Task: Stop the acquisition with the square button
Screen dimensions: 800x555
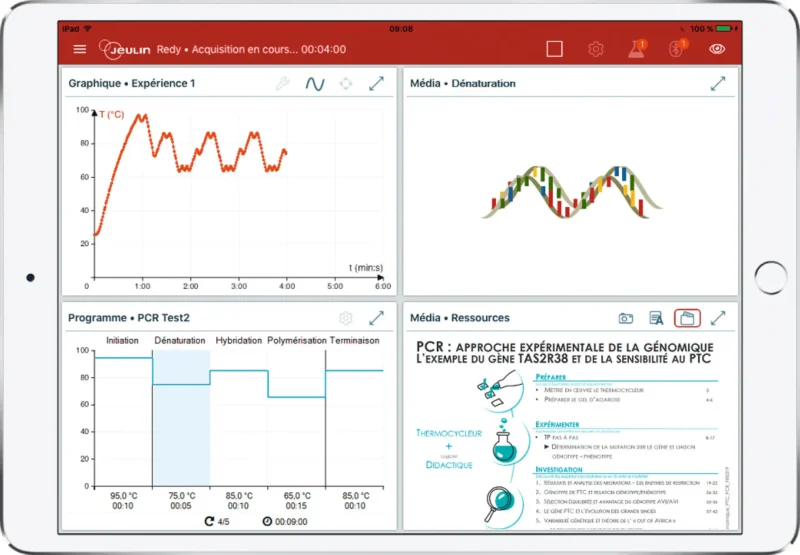Action: point(555,49)
